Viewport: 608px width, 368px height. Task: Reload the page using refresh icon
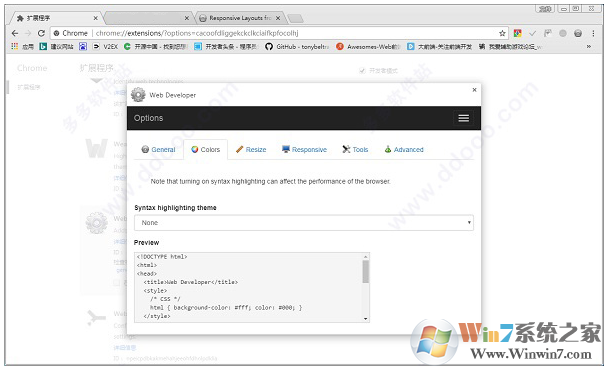pyautogui.click(x=41, y=33)
